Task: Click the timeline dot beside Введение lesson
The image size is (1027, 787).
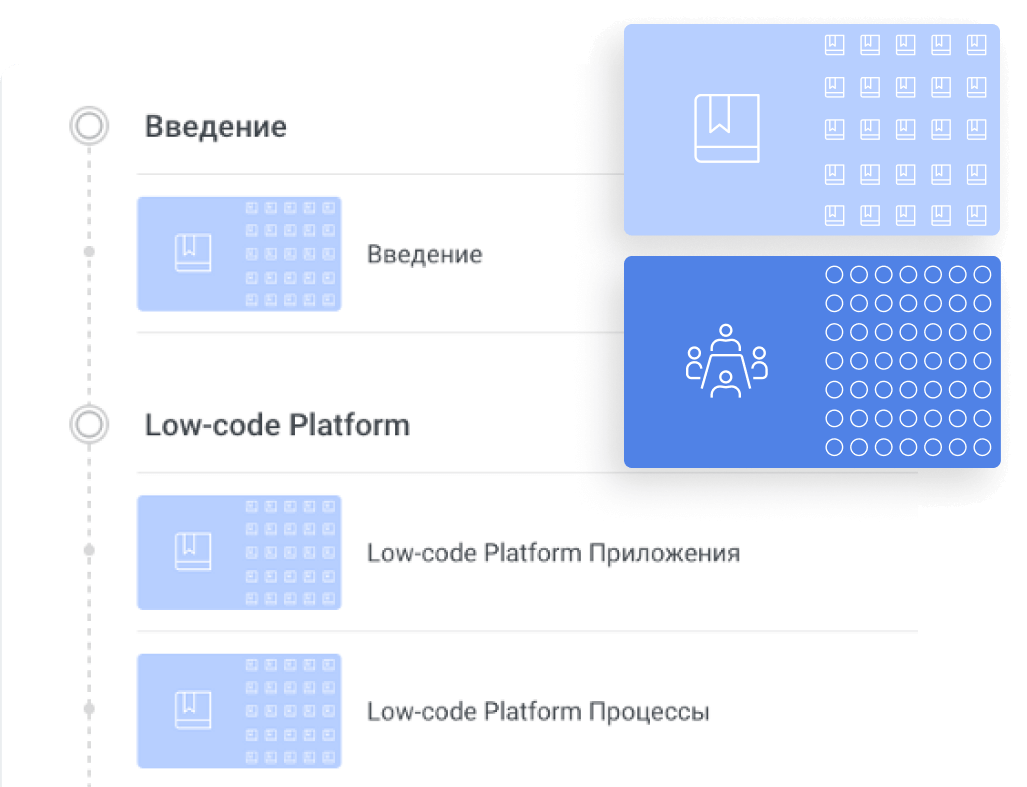Action: click(x=89, y=251)
